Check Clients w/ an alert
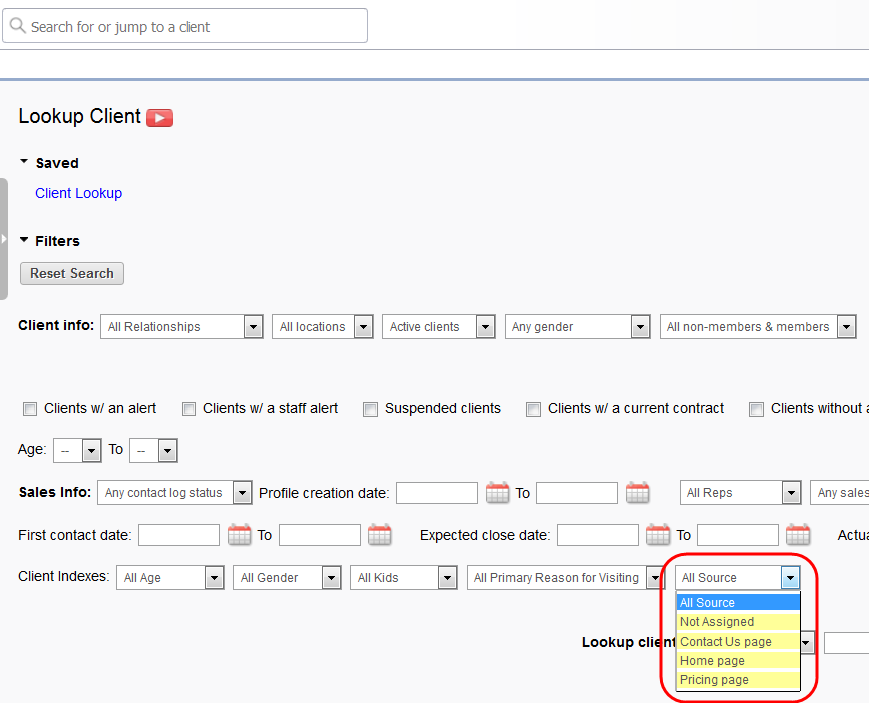The height and width of the screenshot is (703, 869). 30,408
